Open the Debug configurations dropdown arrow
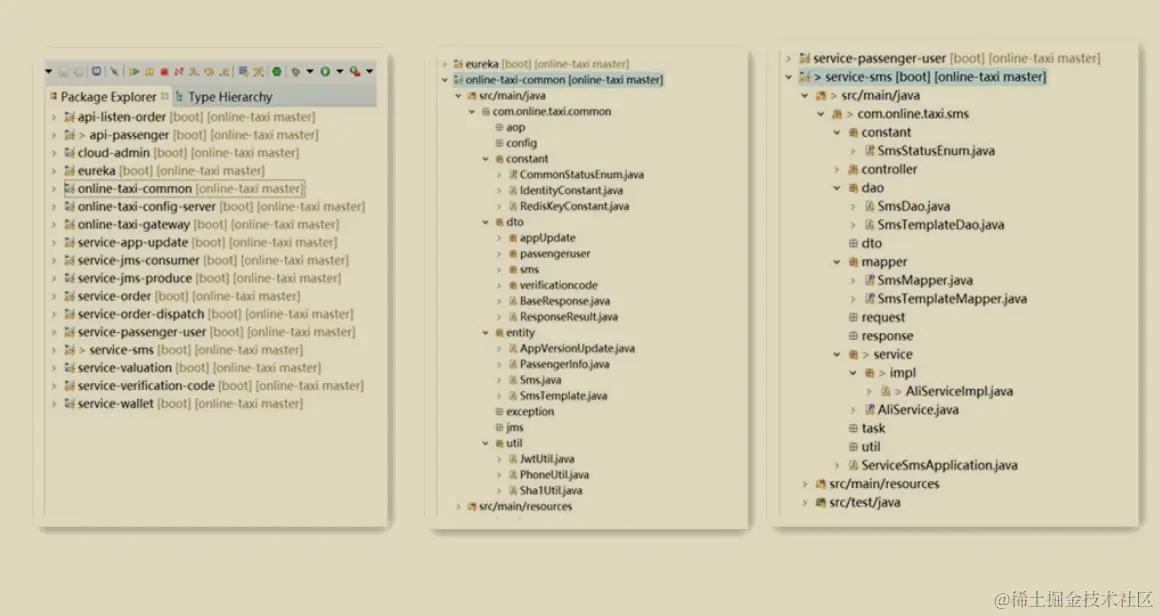Image resolution: width=1160 pixels, height=616 pixels. [x=310, y=72]
